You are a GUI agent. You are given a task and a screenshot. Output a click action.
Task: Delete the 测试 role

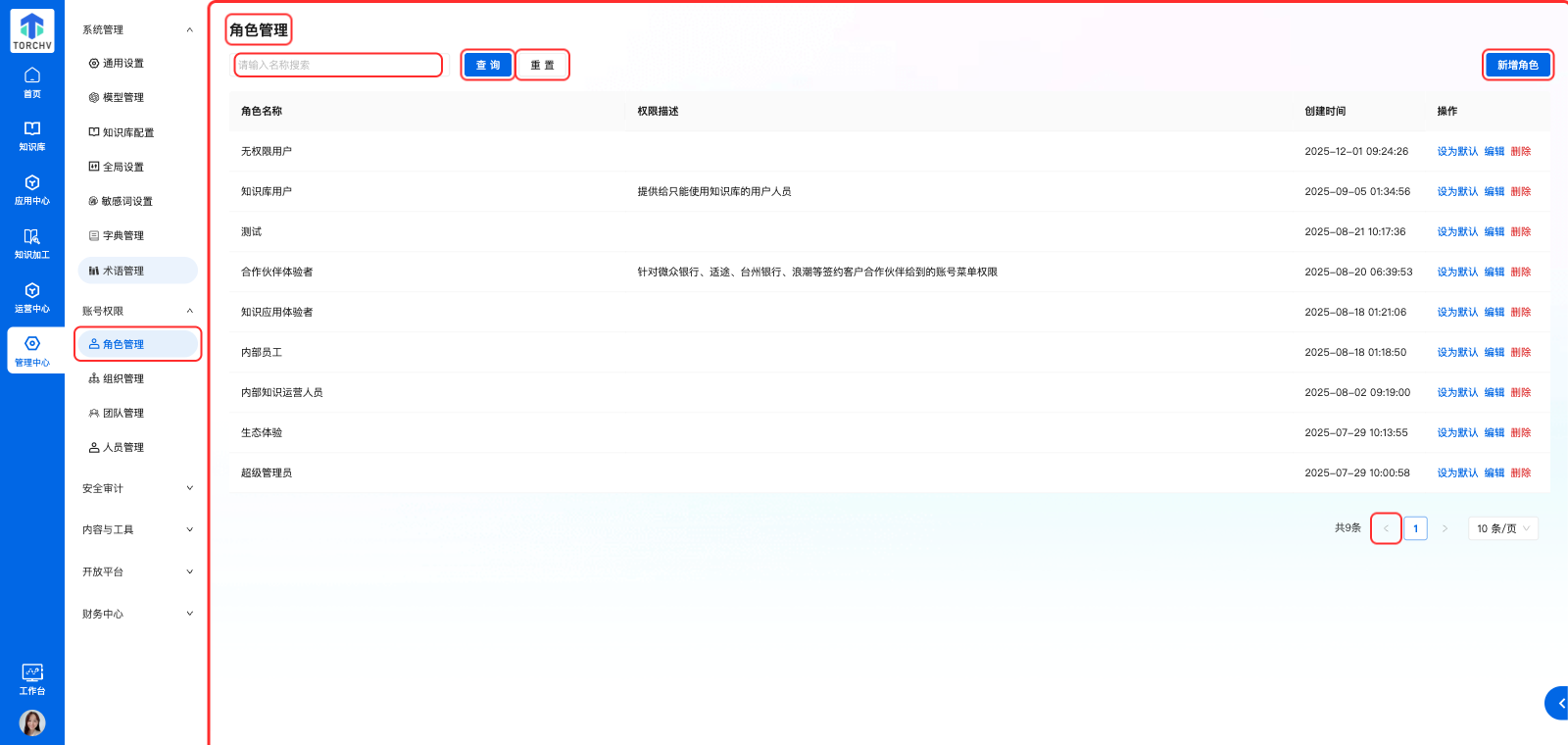pyautogui.click(x=1521, y=231)
